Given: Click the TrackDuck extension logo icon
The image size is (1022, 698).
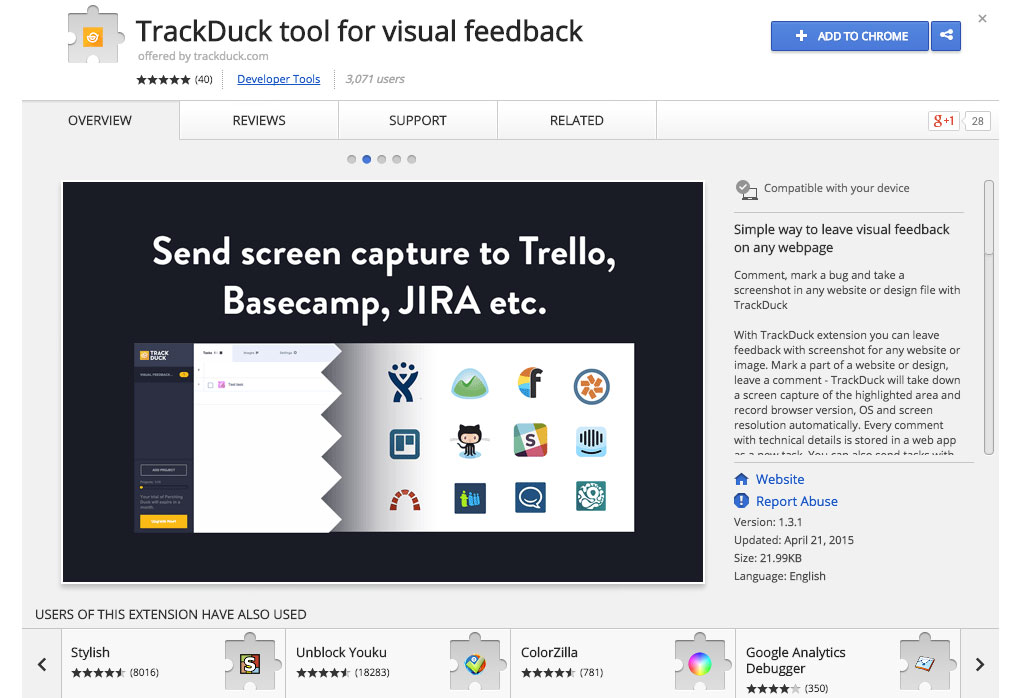Looking at the screenshot, I should 92,38.
